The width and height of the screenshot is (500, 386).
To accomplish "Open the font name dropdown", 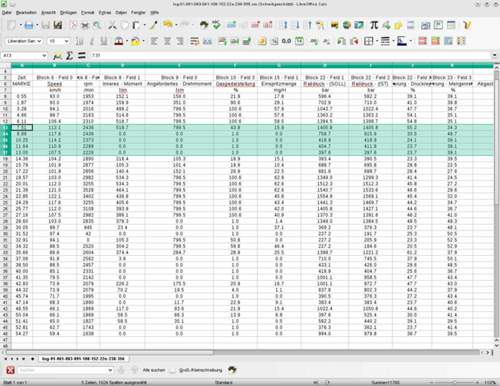I will 39,41.
